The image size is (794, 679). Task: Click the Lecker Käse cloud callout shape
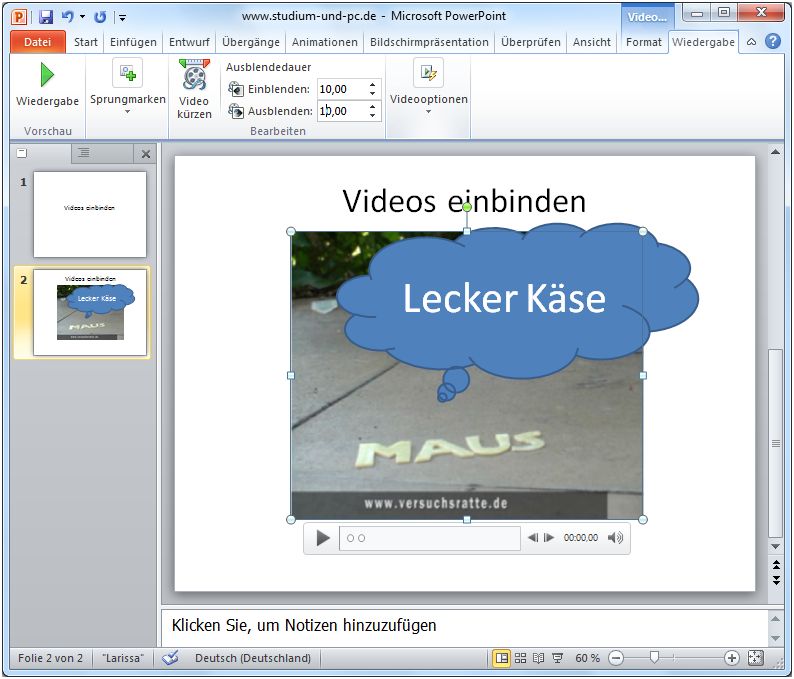[517, 299]
